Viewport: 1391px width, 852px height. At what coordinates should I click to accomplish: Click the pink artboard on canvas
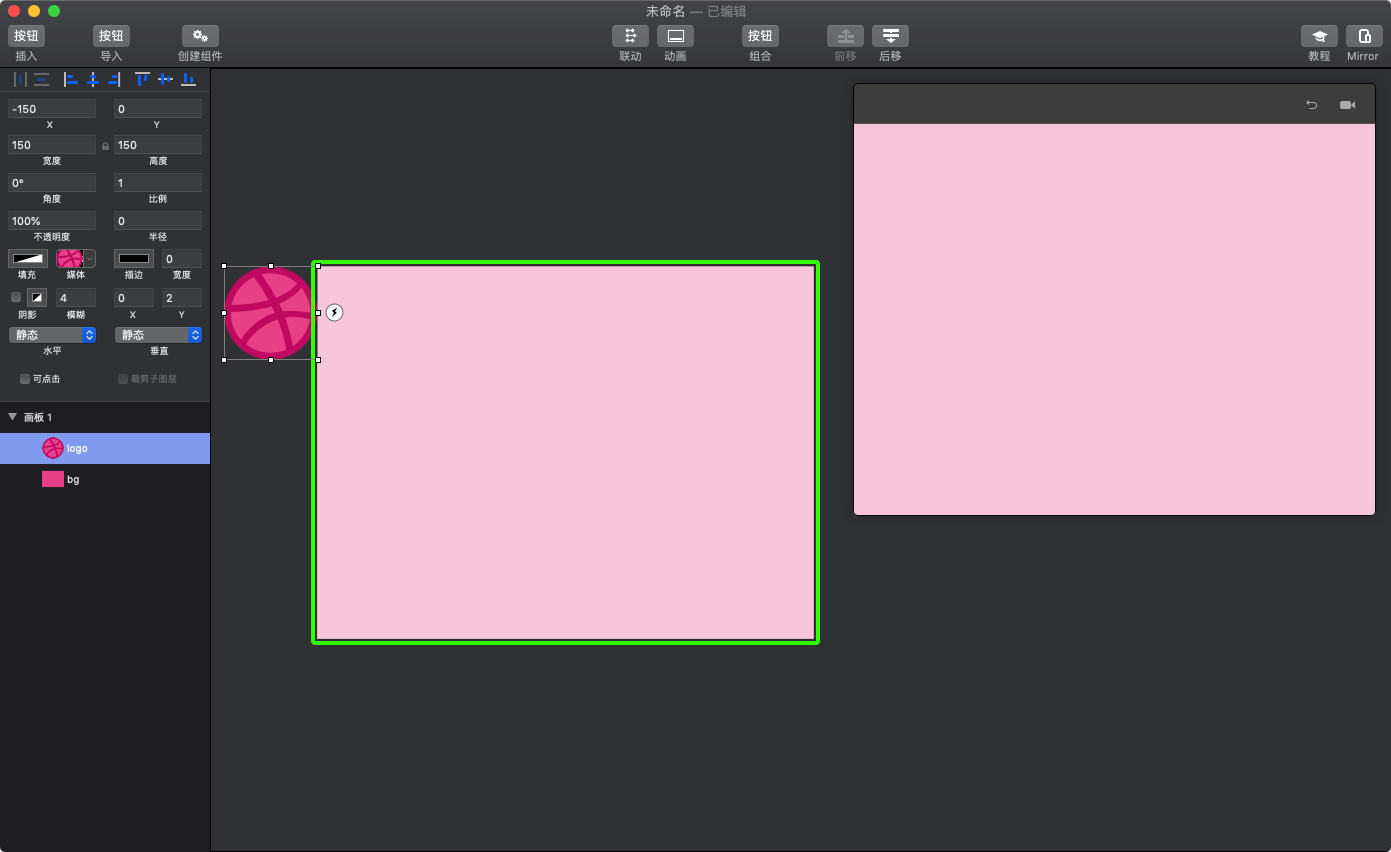566,452
